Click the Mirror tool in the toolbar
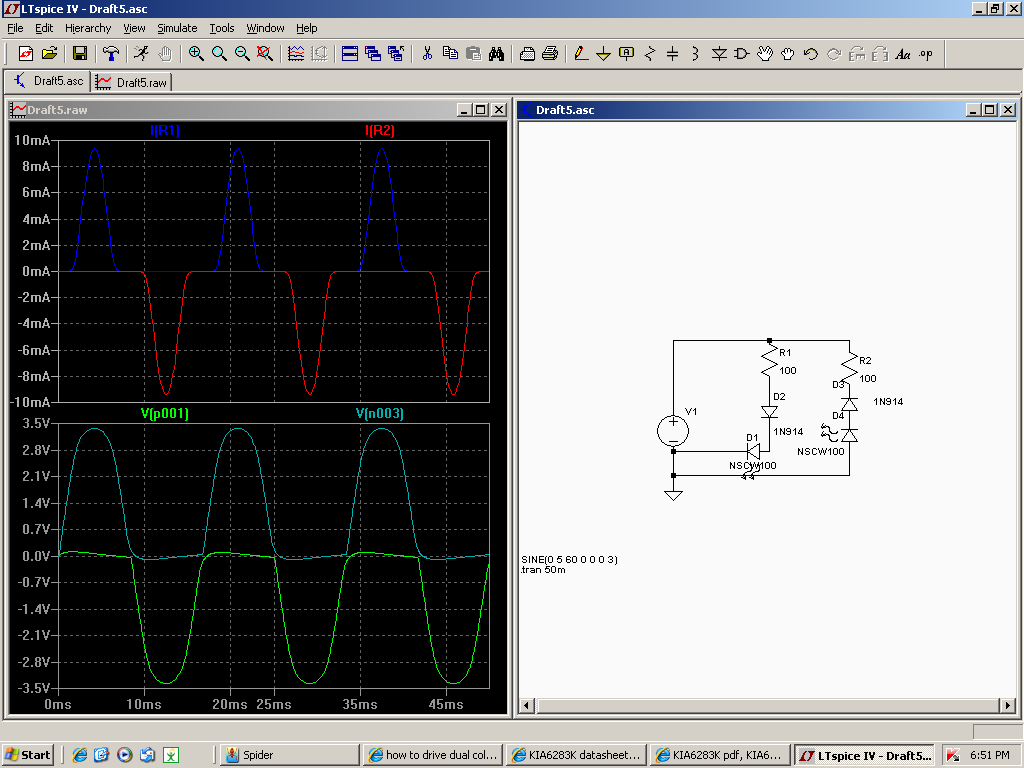 [880, 54]
